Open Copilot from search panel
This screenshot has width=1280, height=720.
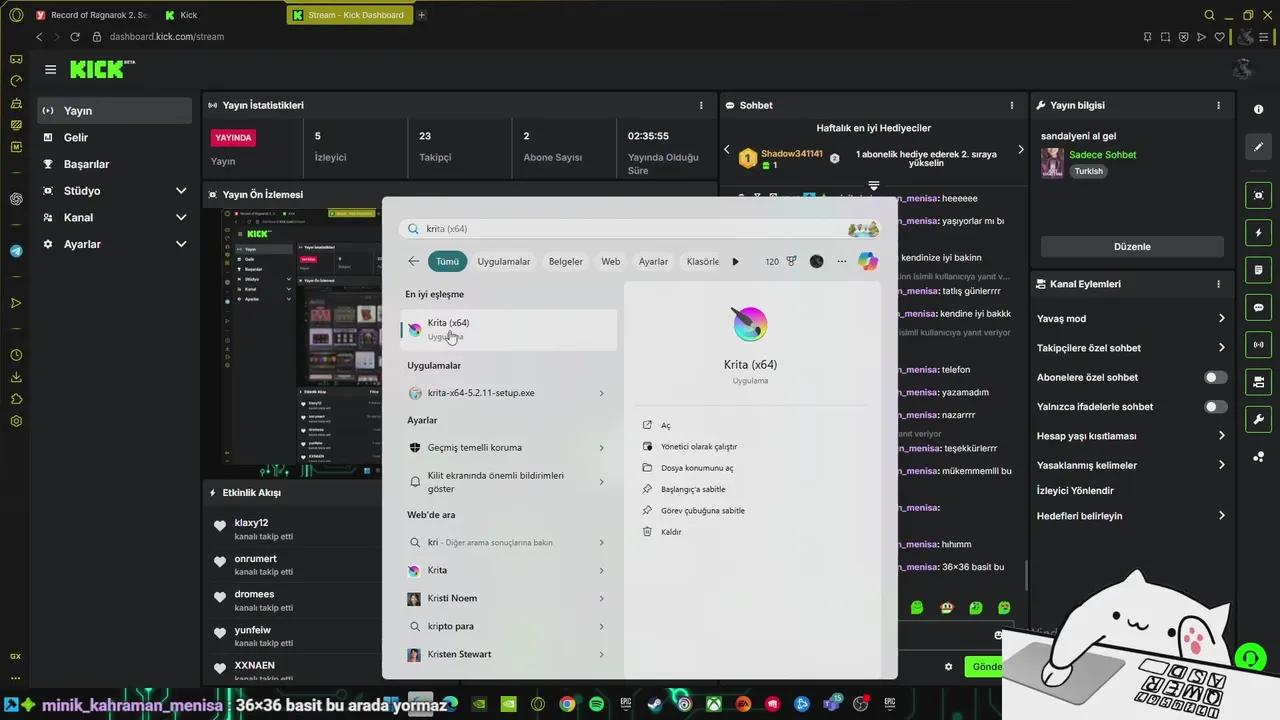(867, 262)
